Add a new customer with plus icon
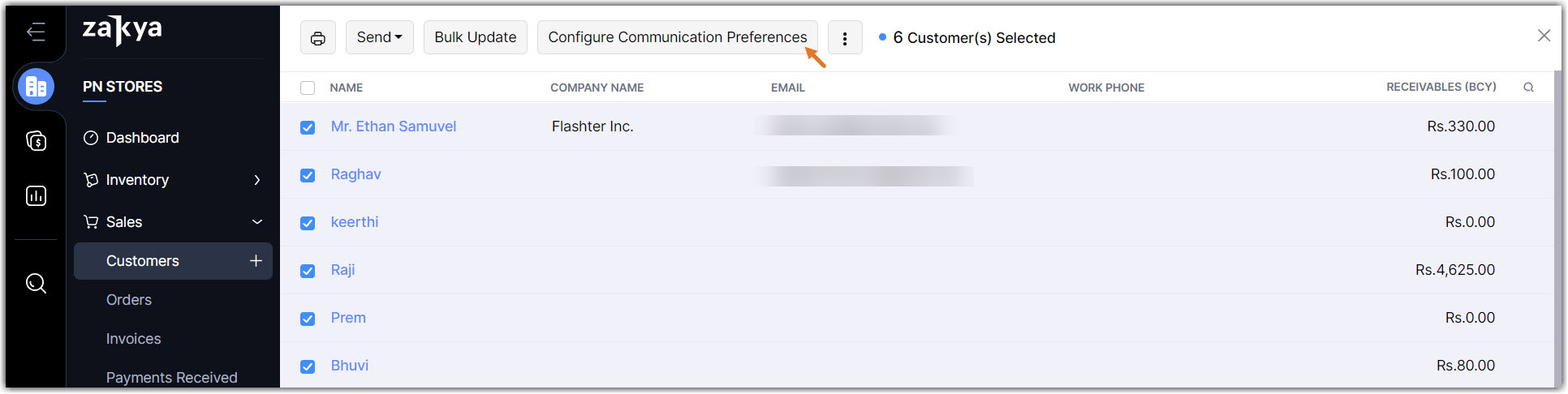1568x394 pixels. tap(256, 260)
